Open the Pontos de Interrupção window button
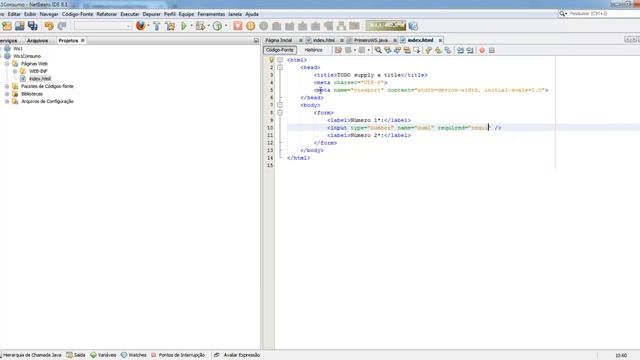The height and width of the screenshot is (360, 640). pos(178,355)
